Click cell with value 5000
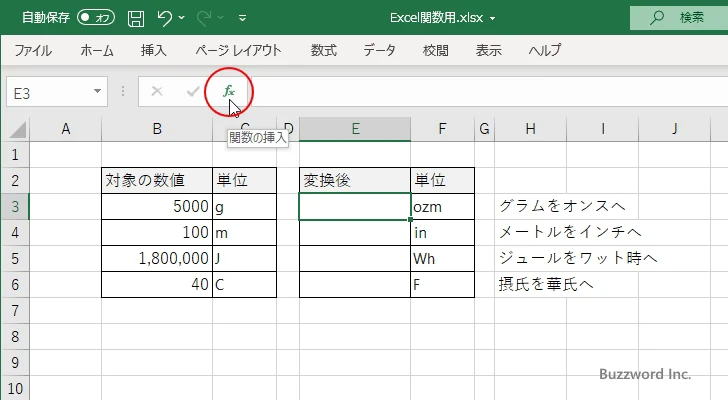The width and height of the screenshot is (728, 400). 157,206
